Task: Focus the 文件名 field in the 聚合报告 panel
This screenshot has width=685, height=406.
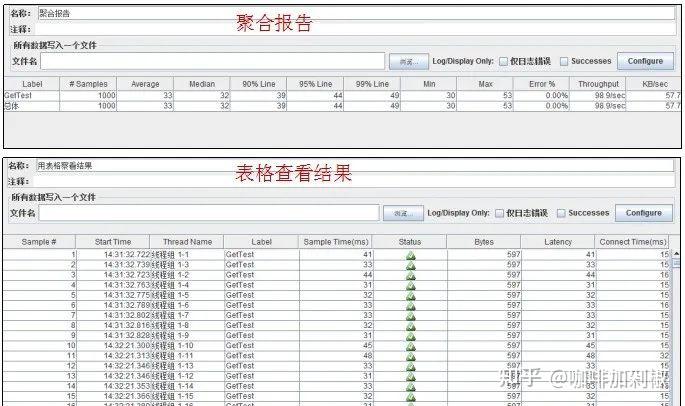Action: pyautogui.click(x=213, y=61)
